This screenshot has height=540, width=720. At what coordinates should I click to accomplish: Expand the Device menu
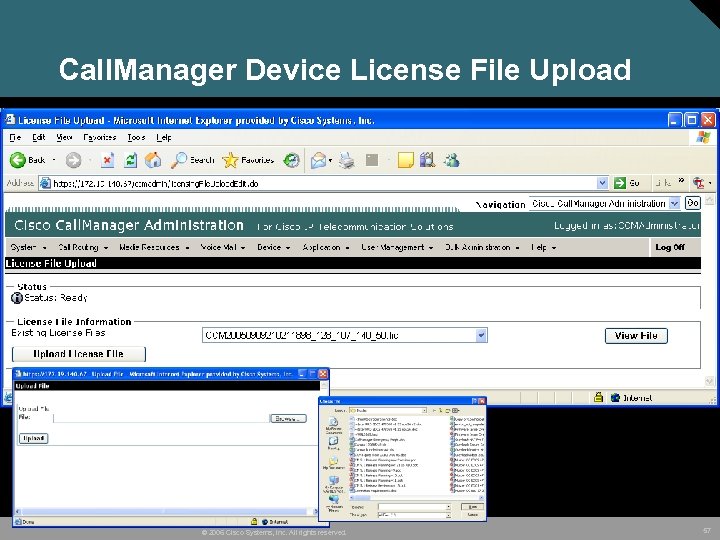click(274, 248)
